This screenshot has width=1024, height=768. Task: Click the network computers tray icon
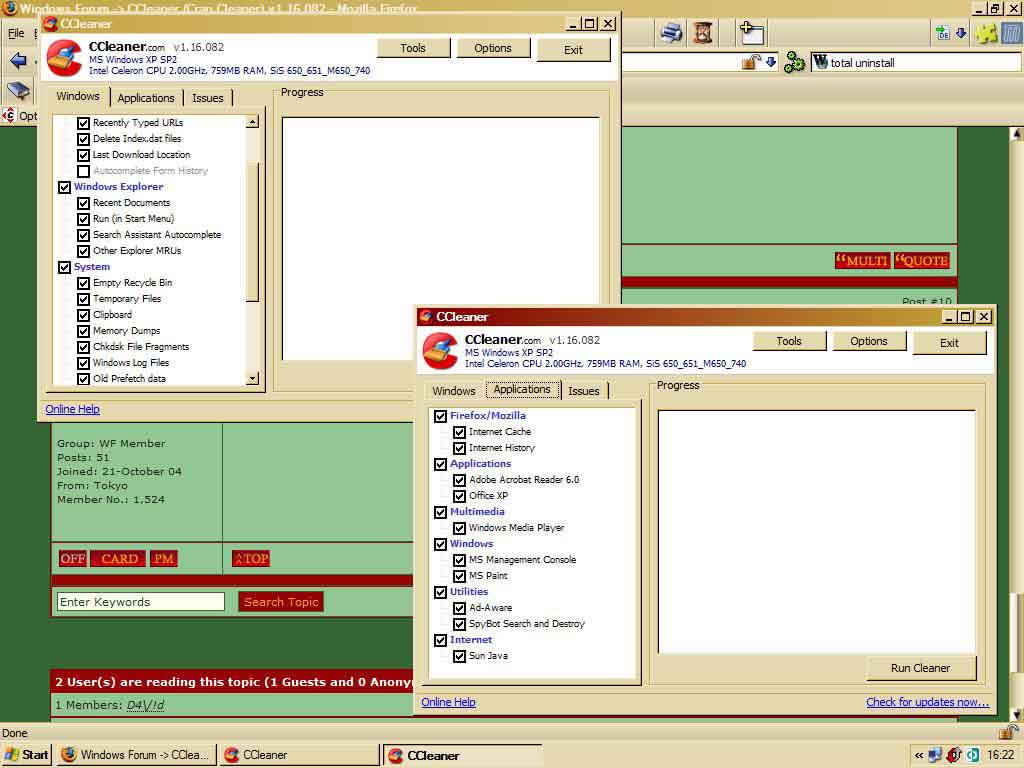(x=935, y=755)
